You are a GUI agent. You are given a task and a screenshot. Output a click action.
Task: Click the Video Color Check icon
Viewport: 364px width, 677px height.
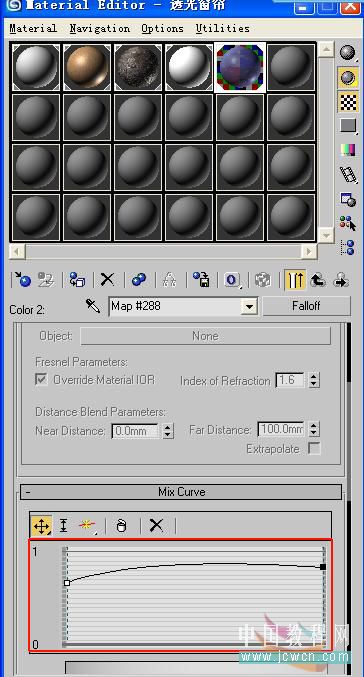348,150
